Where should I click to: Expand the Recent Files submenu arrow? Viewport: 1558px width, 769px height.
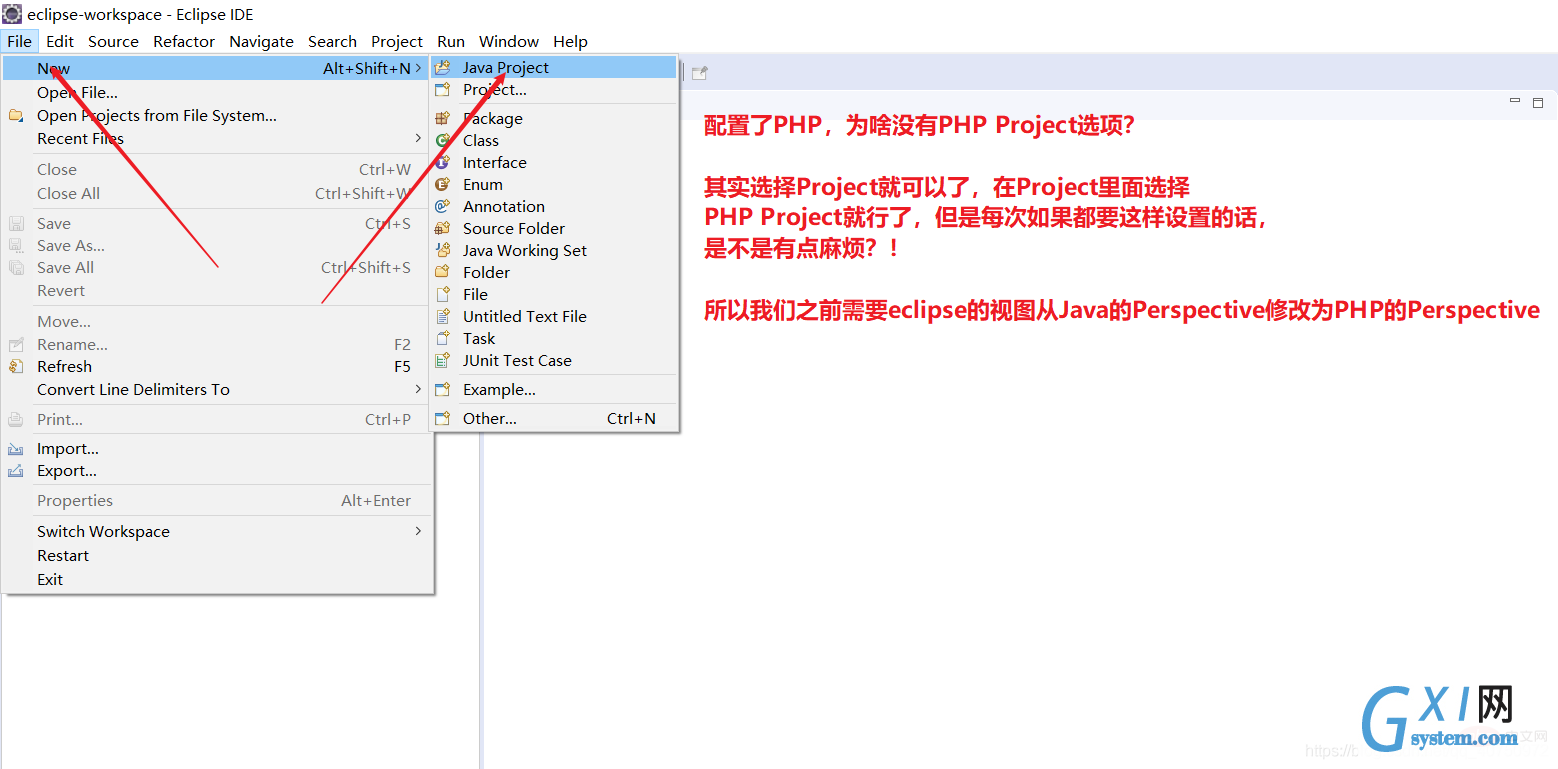coord(418,138)
